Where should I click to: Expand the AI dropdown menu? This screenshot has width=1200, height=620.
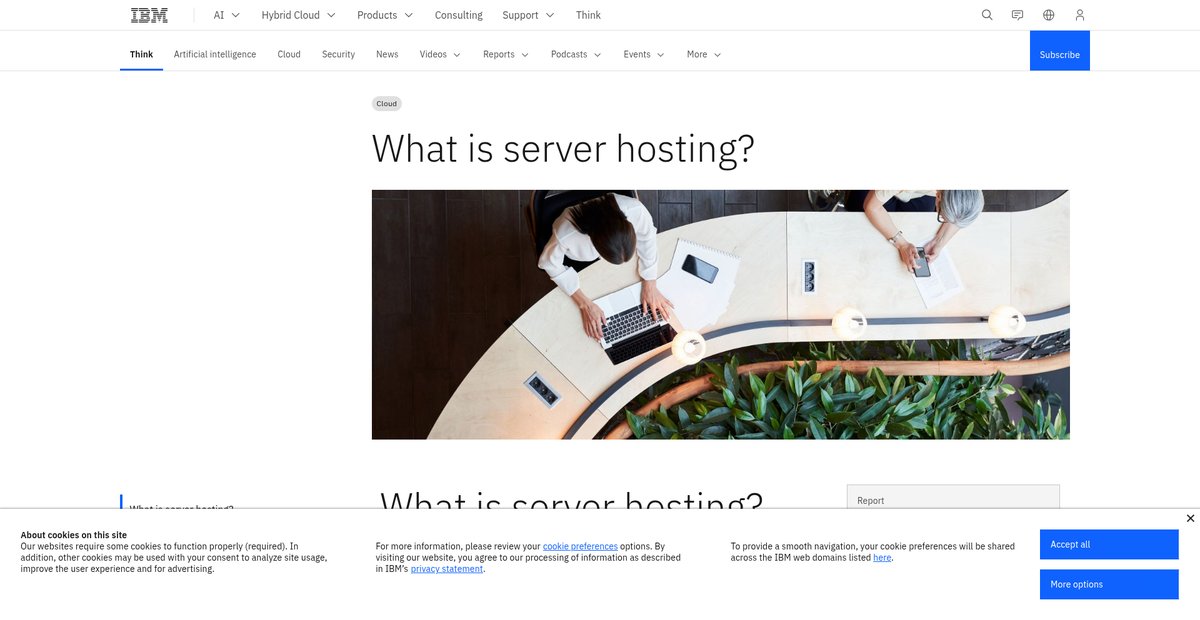pos(227,15)
